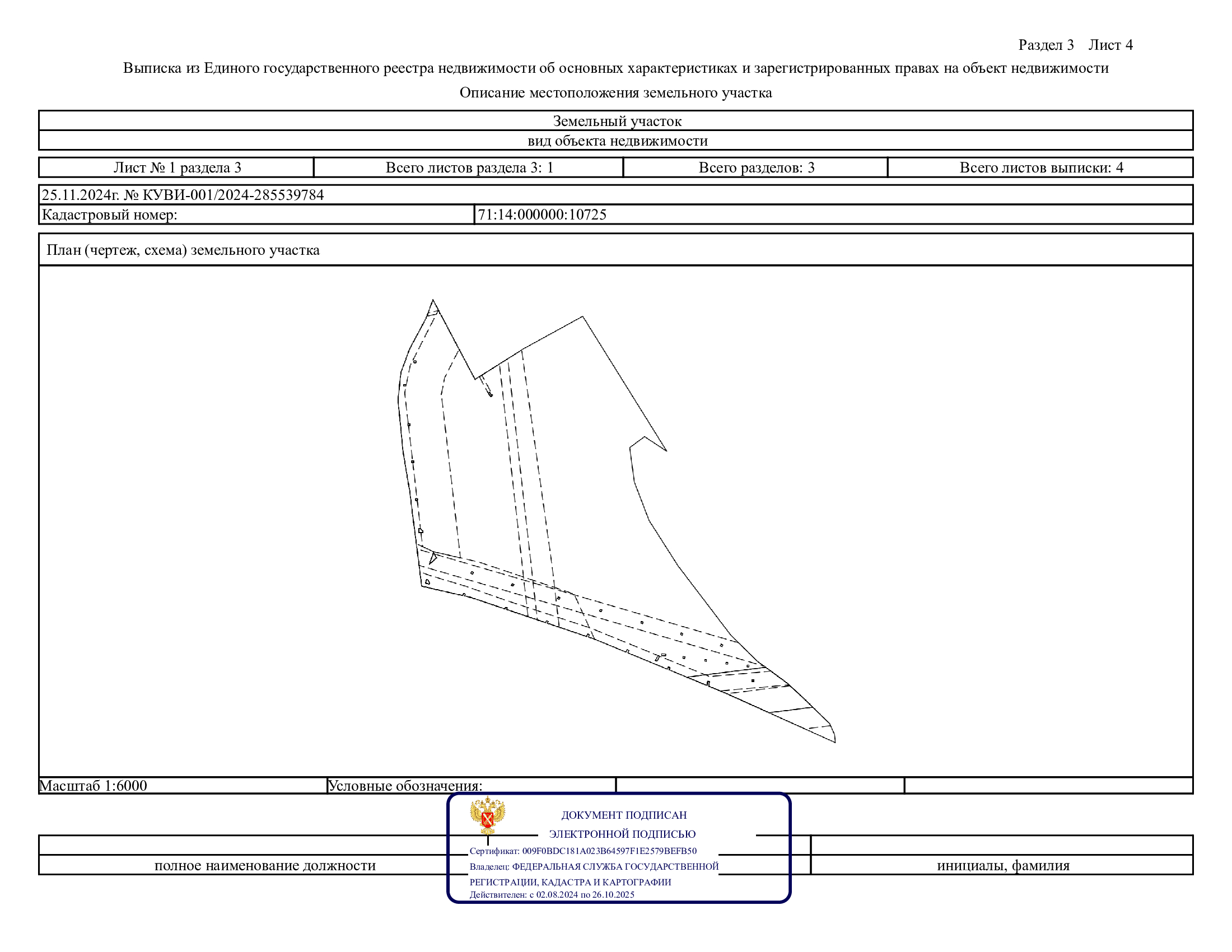Click the 'ДОКУМЕНТ ПОДПИСАН' stamp title

click(623, 815)
